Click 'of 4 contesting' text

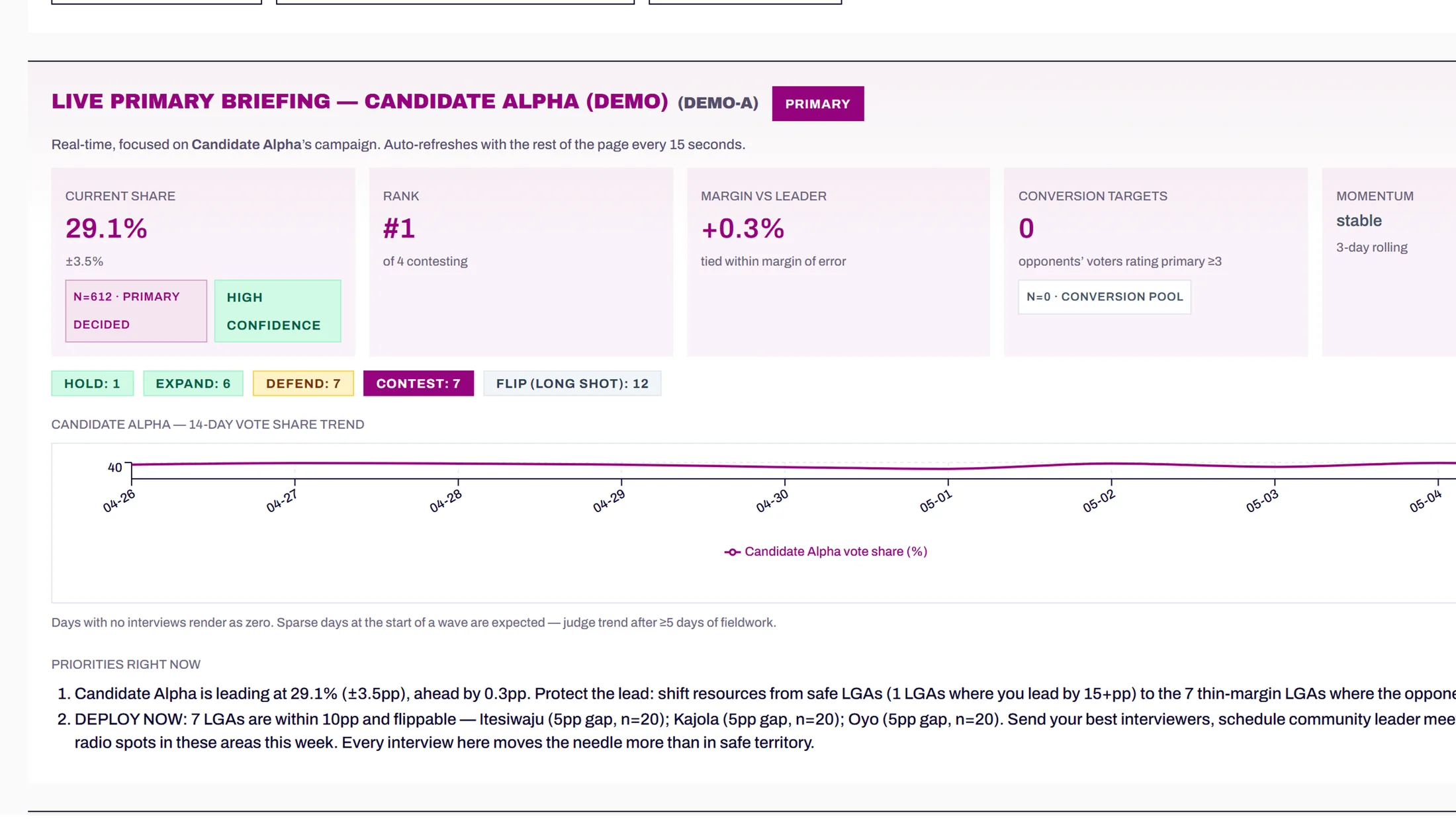[x=425, y=261]
